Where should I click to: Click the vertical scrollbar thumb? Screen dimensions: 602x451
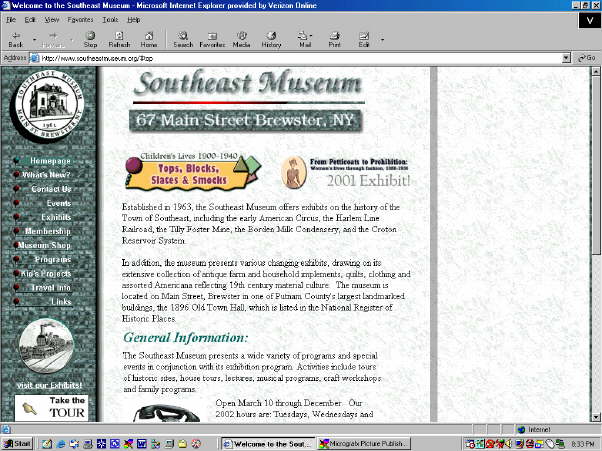[x=595, y=164]
